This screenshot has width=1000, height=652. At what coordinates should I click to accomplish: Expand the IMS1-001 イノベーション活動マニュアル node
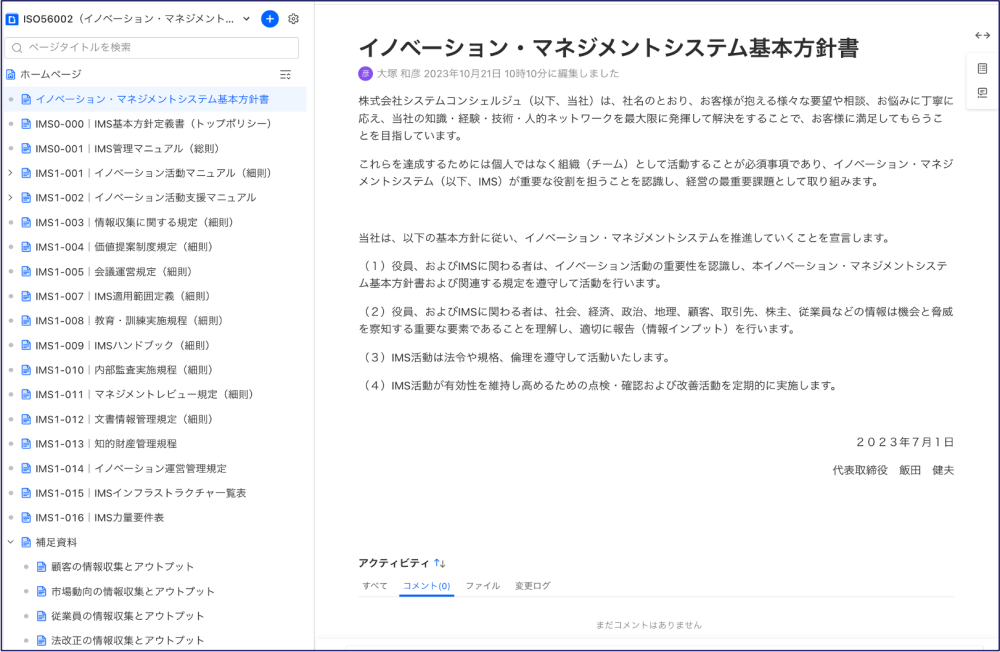[11, 173]
